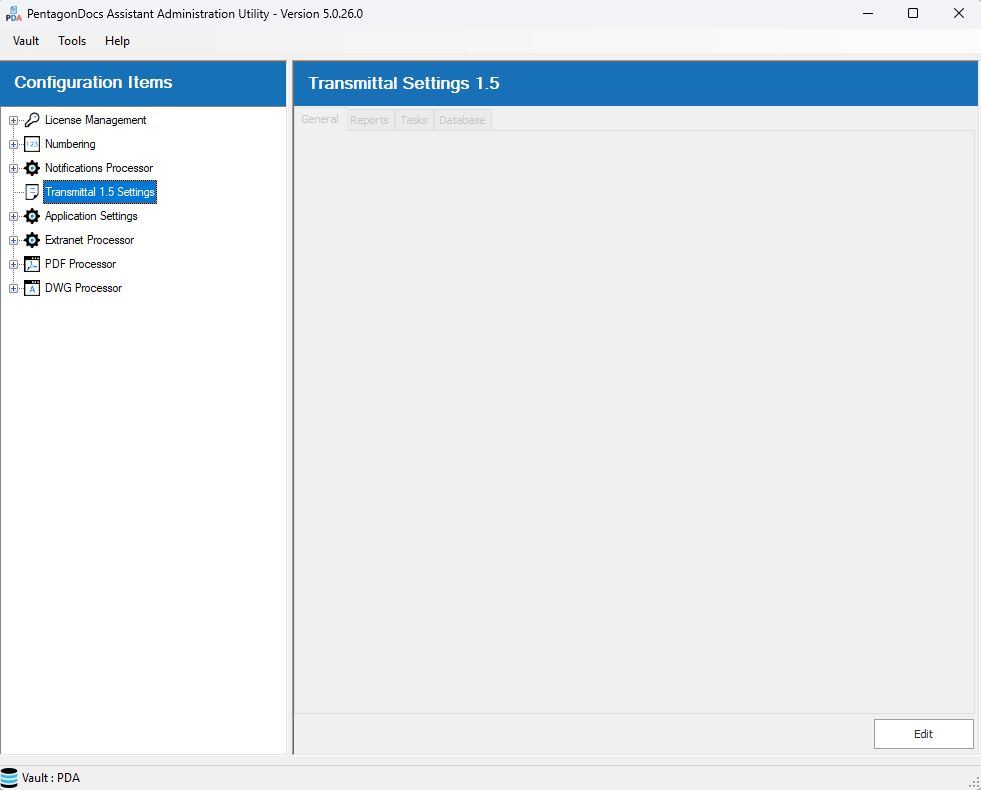
Task: Expand the Notifications Processor node
Action: pyautogui.click(x=13, y=168)
